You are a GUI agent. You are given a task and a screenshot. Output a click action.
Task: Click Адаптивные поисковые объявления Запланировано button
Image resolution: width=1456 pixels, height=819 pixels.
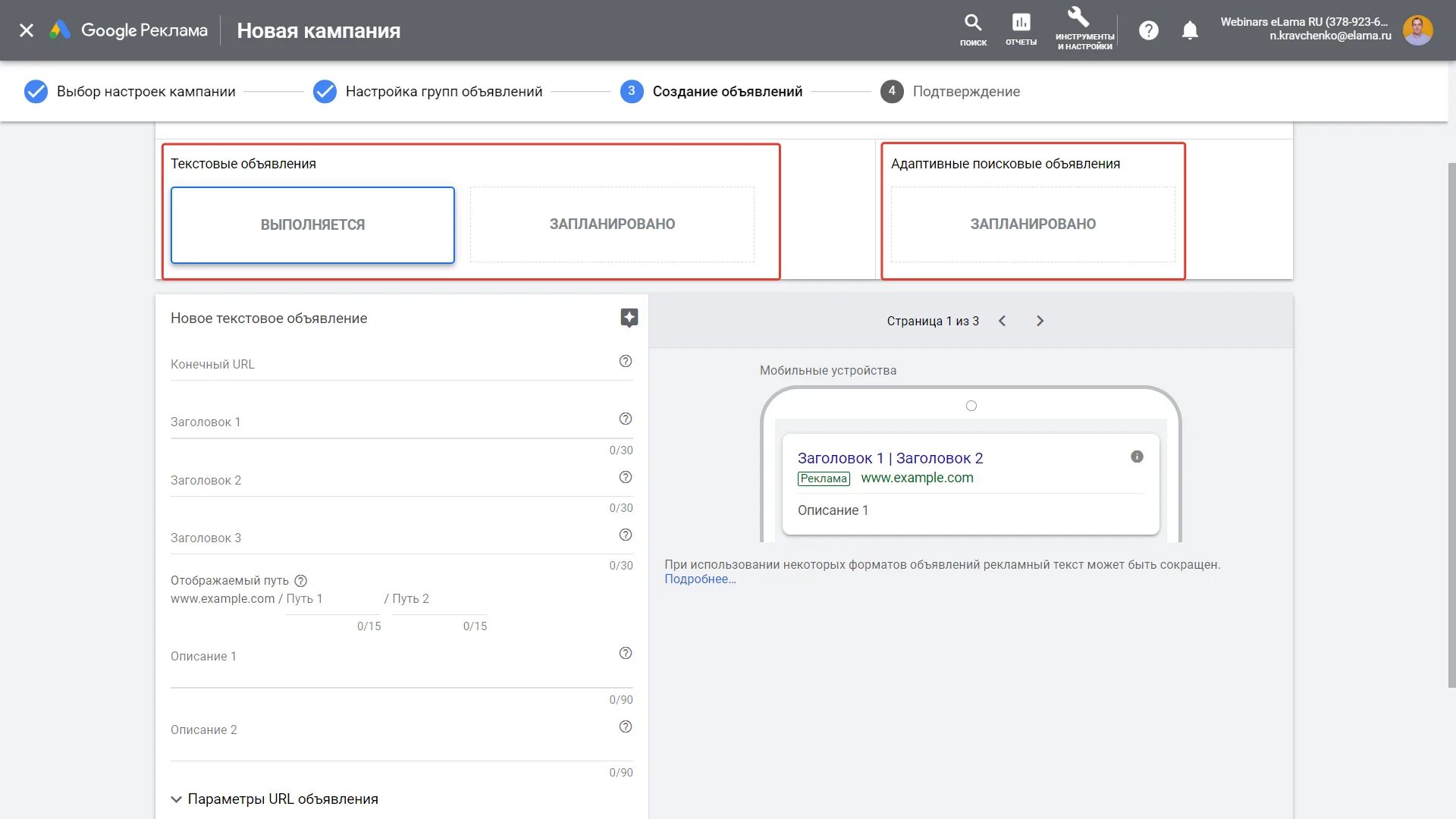pos(1033,224)
